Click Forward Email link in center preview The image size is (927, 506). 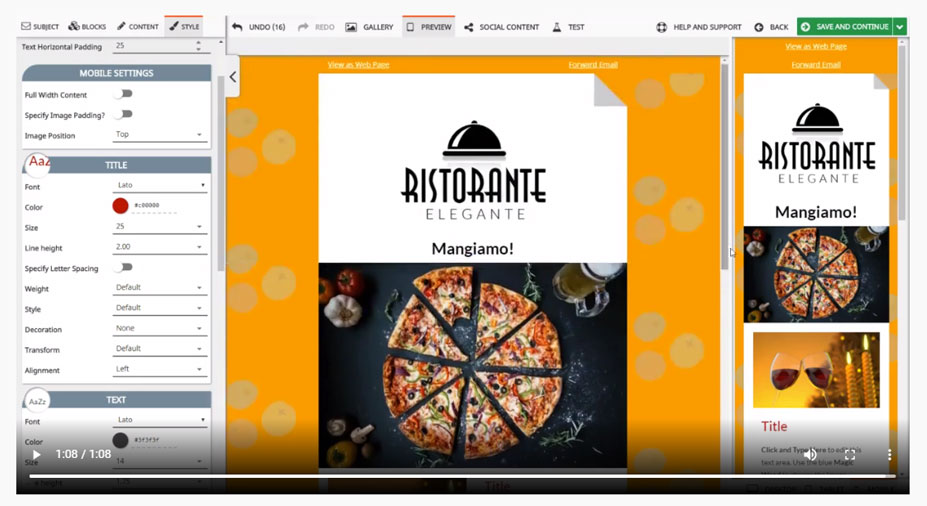pos(593,64)
